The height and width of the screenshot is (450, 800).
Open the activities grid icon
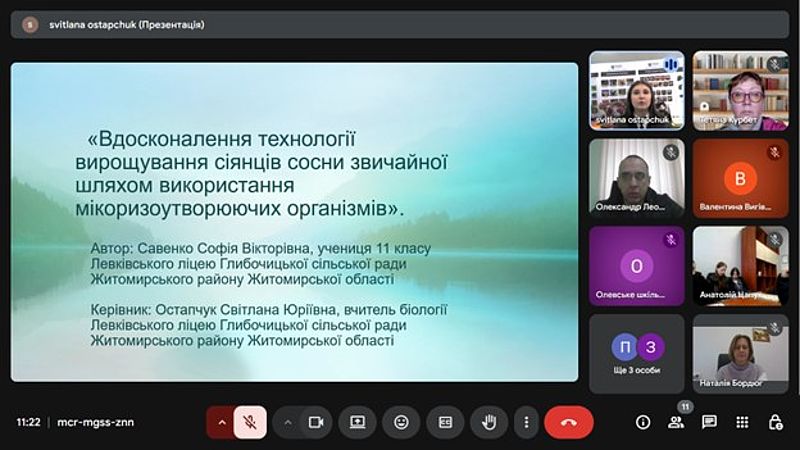[742, 422]
